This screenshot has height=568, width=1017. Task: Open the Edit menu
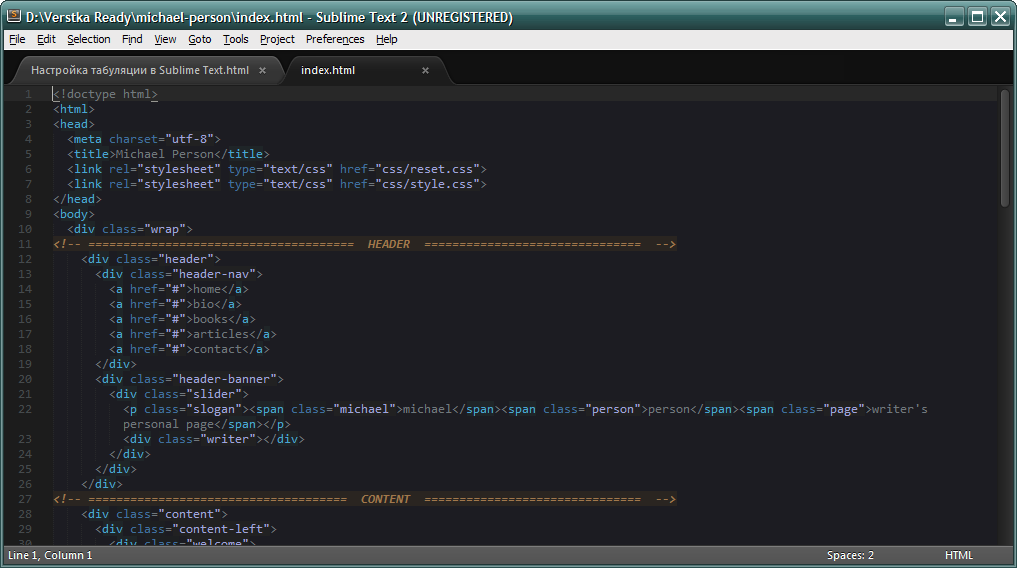pos(46,39)
